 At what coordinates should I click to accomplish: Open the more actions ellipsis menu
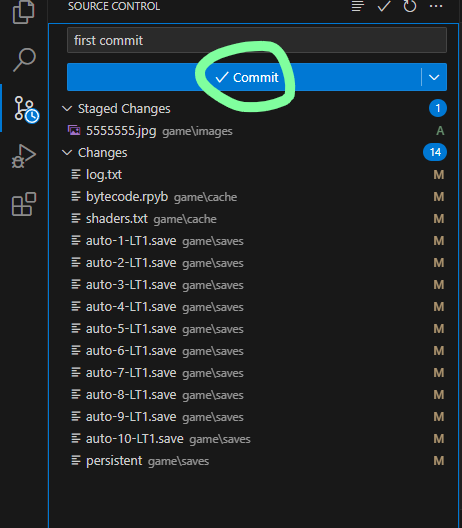[436, 6]
